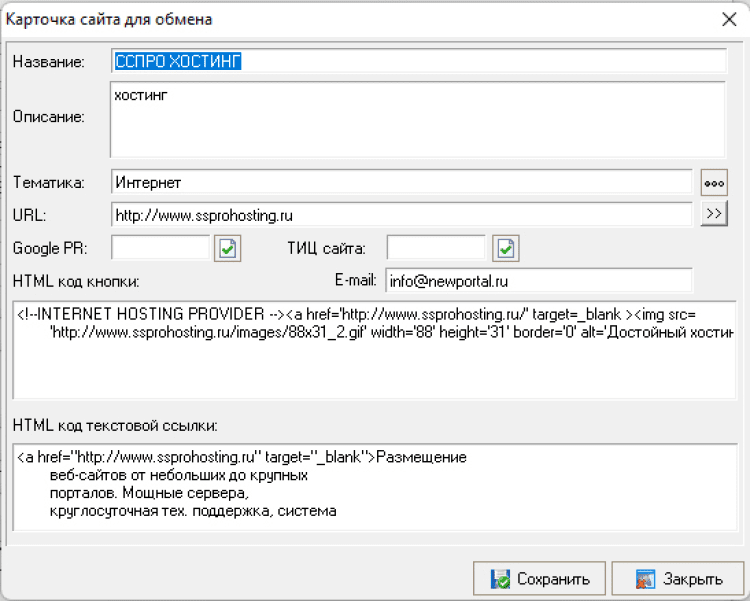Click the Тематика: label

click(x=48, y=183)
